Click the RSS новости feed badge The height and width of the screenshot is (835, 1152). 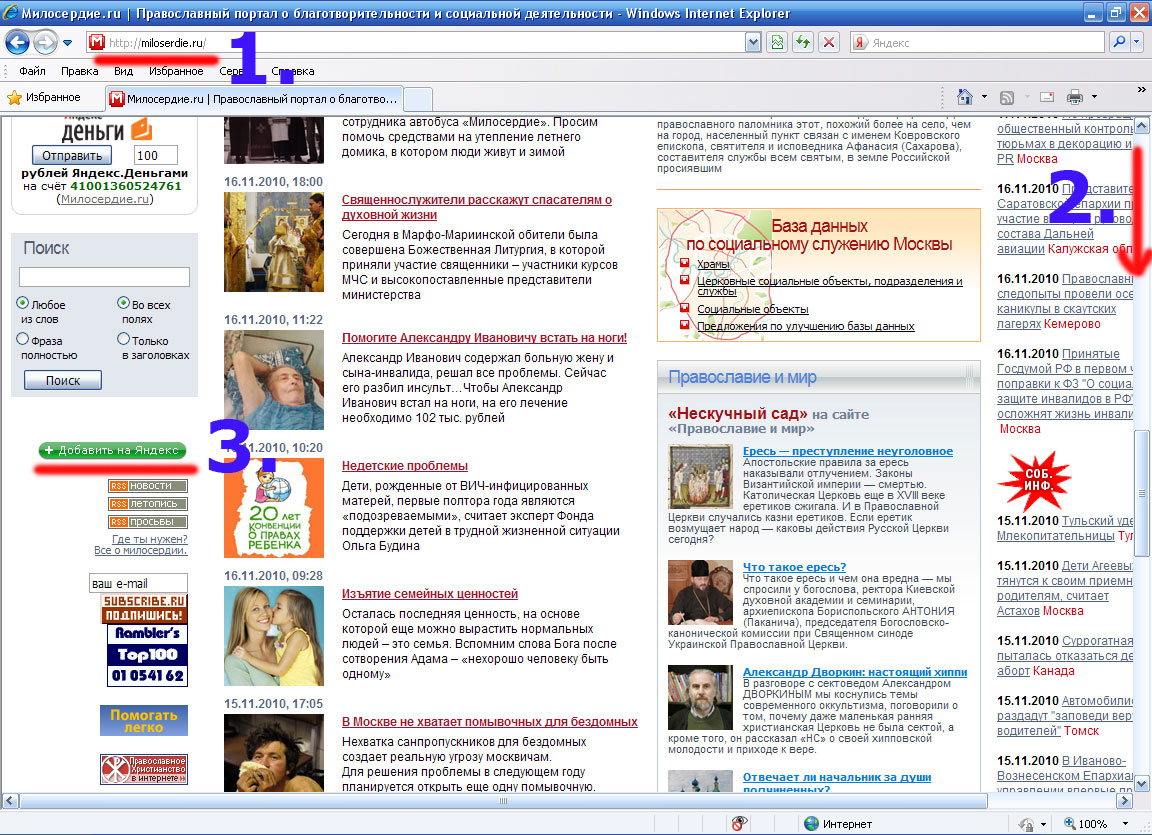(148, 486)
